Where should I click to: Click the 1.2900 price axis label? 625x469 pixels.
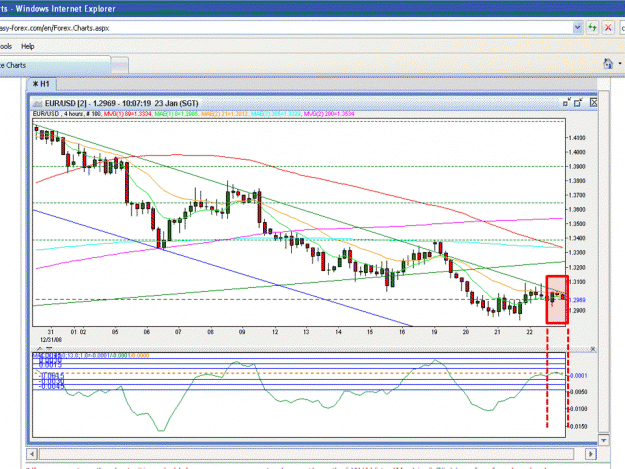577,310
